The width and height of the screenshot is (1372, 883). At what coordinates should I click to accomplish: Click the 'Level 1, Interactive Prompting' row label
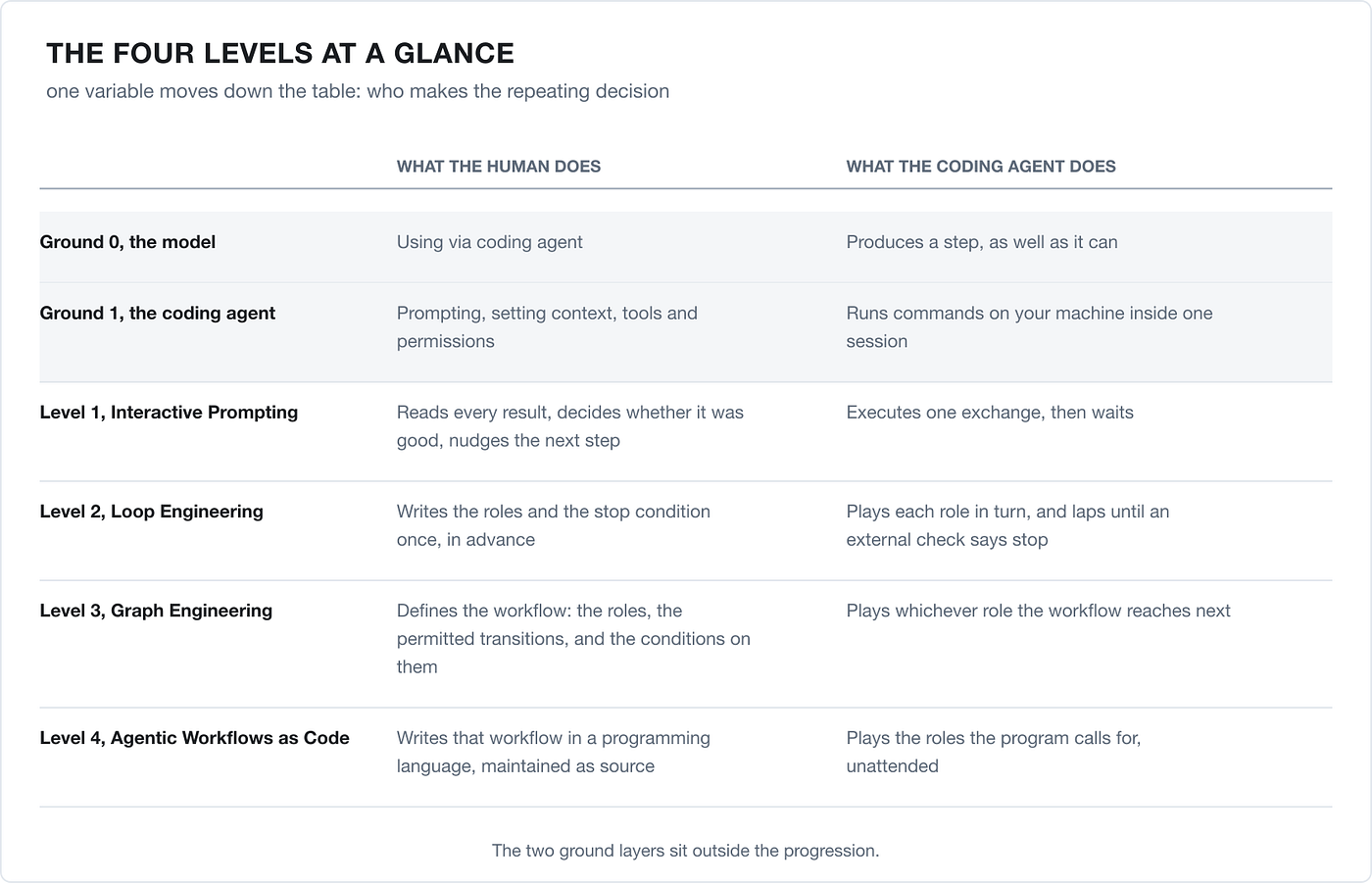pyautogui.click(x=169, y=412)
